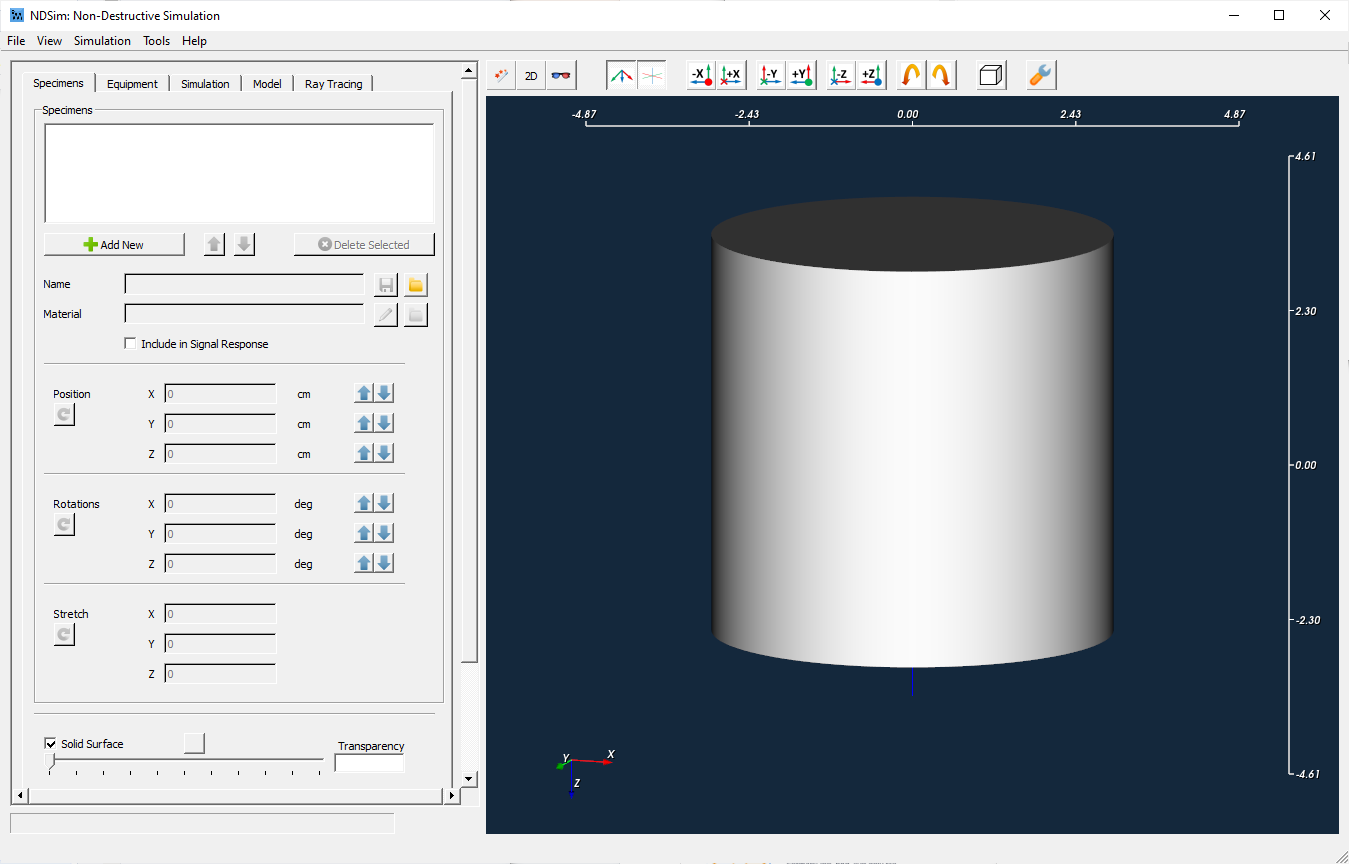Open a specimen file via the folder icon
This screenshot has width=1349, height=864.
point(416,284)
